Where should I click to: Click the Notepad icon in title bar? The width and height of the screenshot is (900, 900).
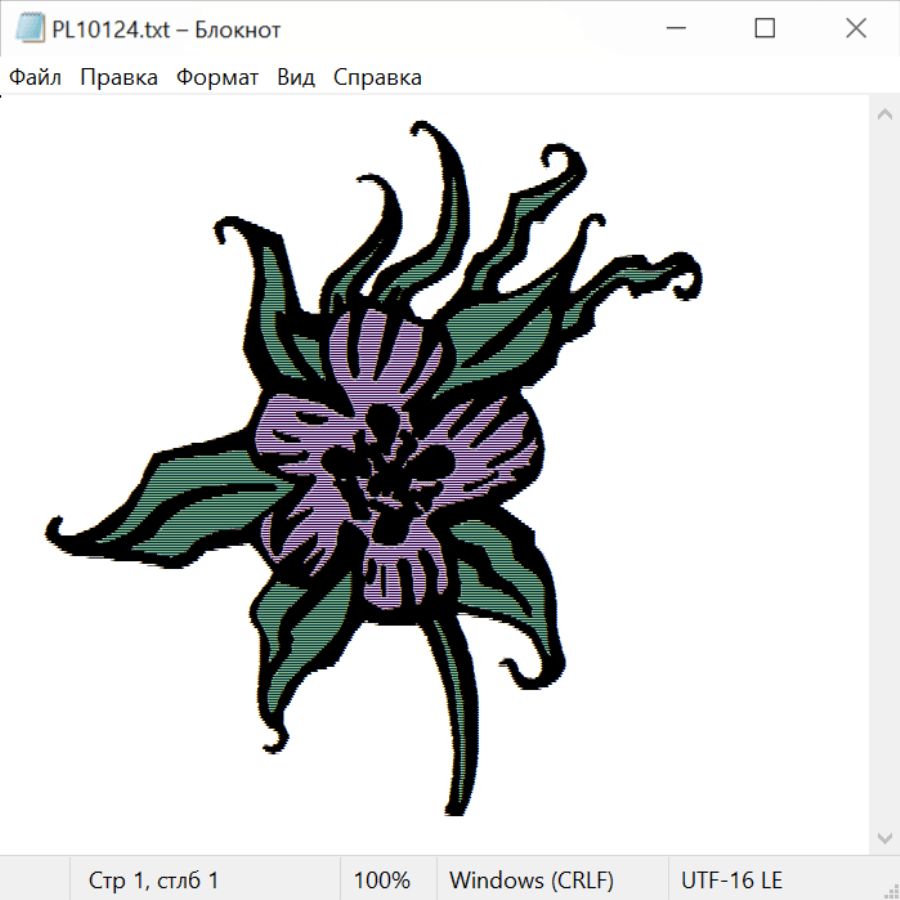(30, 29)
